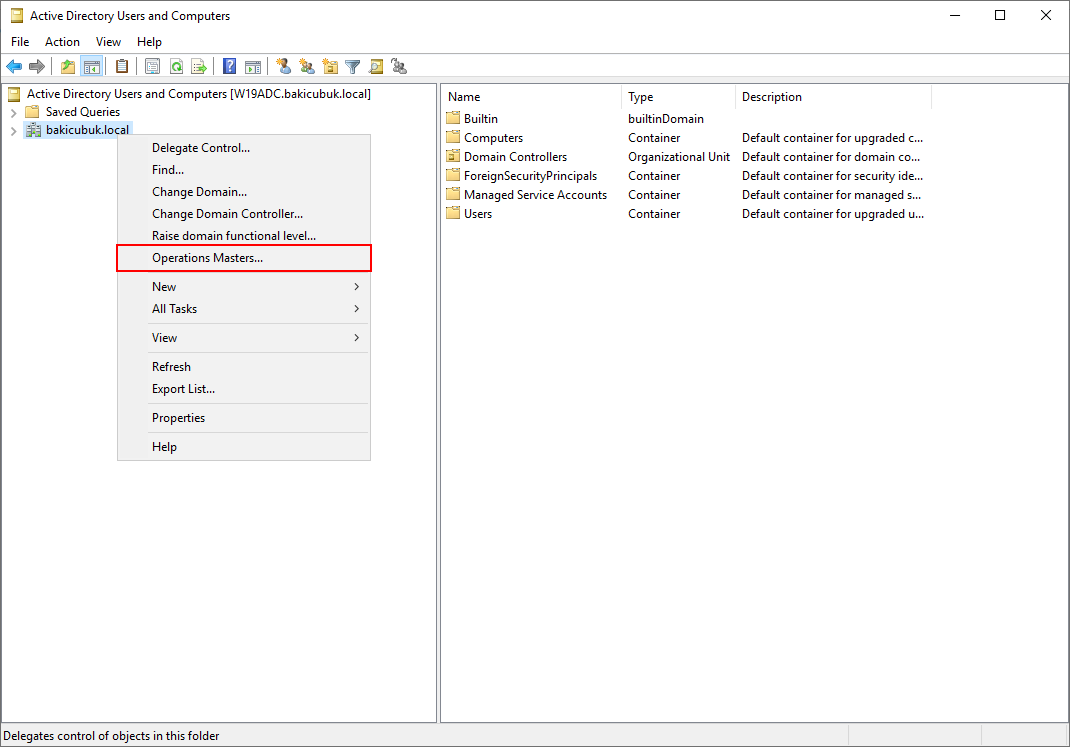
Task: Choose Help at the bottom of the context menu
Action: click(x=244, y=447)
